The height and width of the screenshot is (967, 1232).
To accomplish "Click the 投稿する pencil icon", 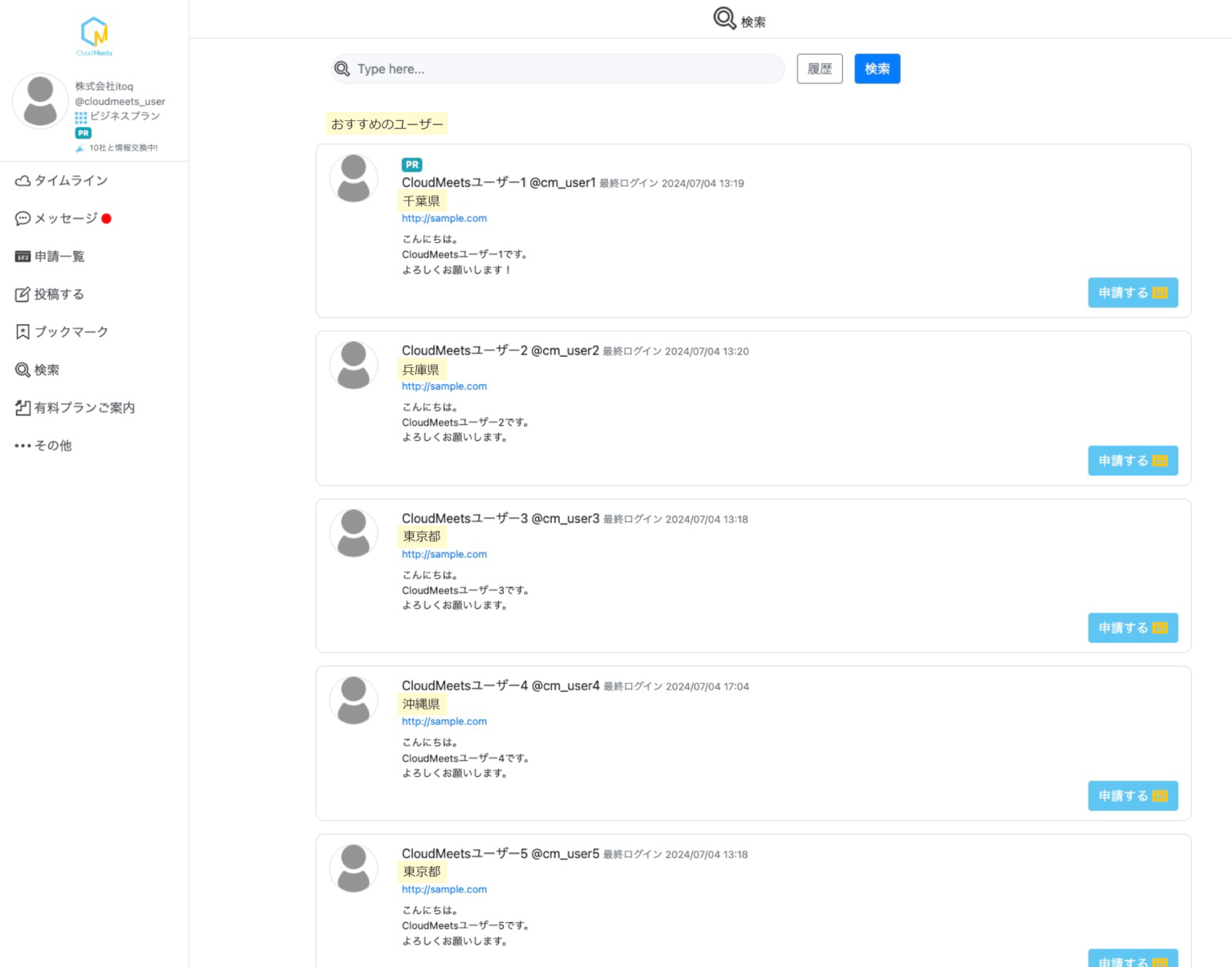I will (x=22, y=294).
